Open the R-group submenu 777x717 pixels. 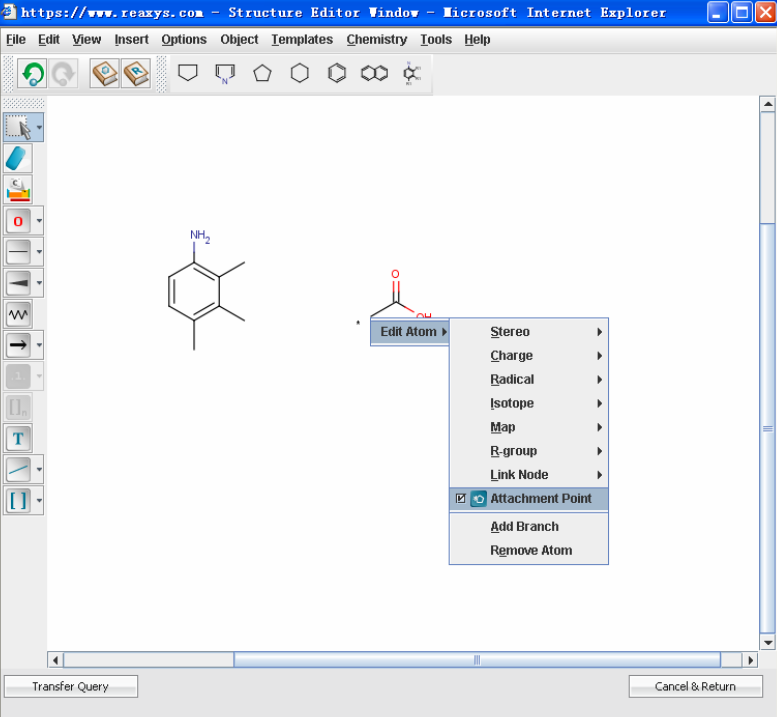point(529,450)
